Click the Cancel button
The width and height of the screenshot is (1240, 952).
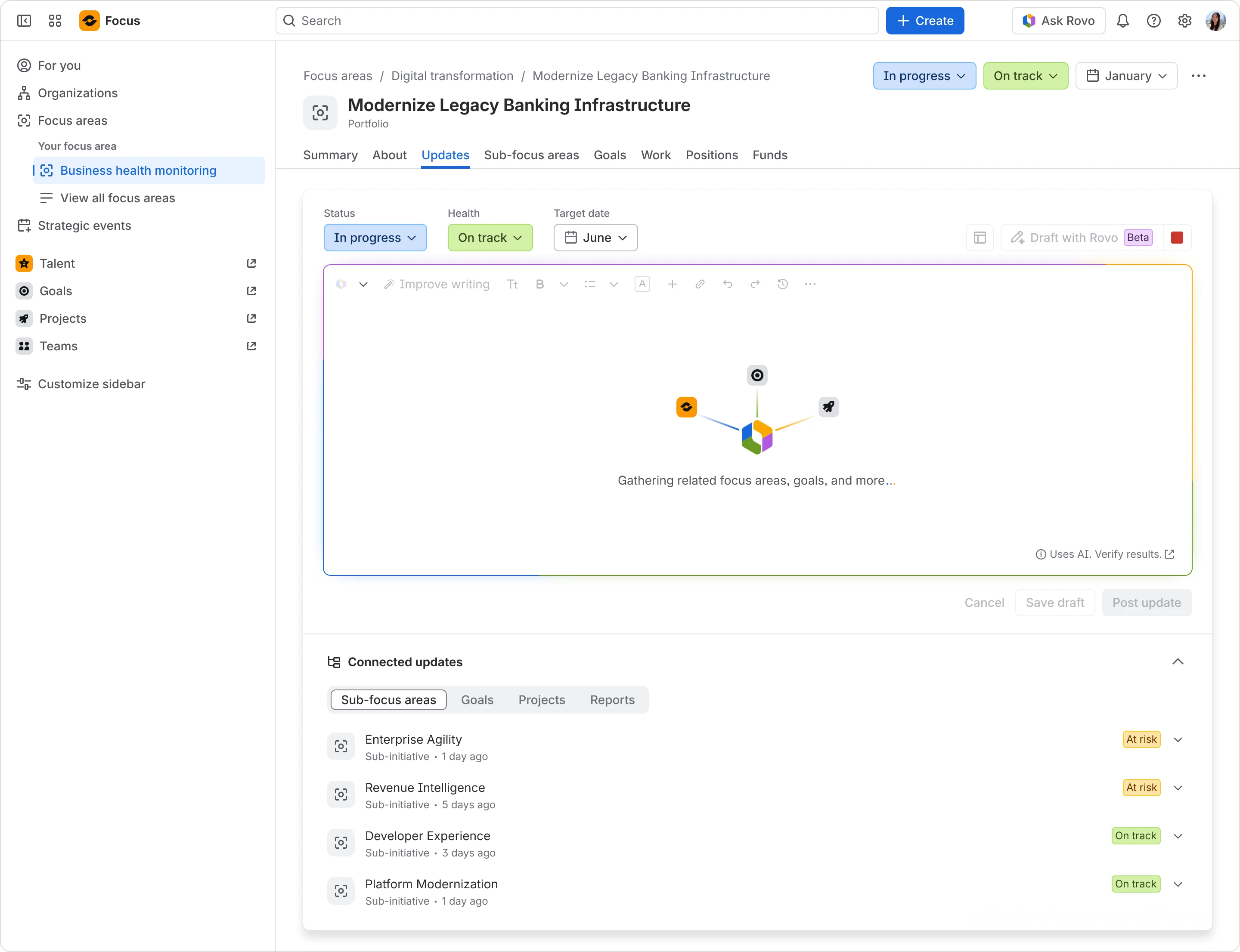pos(984,603)
